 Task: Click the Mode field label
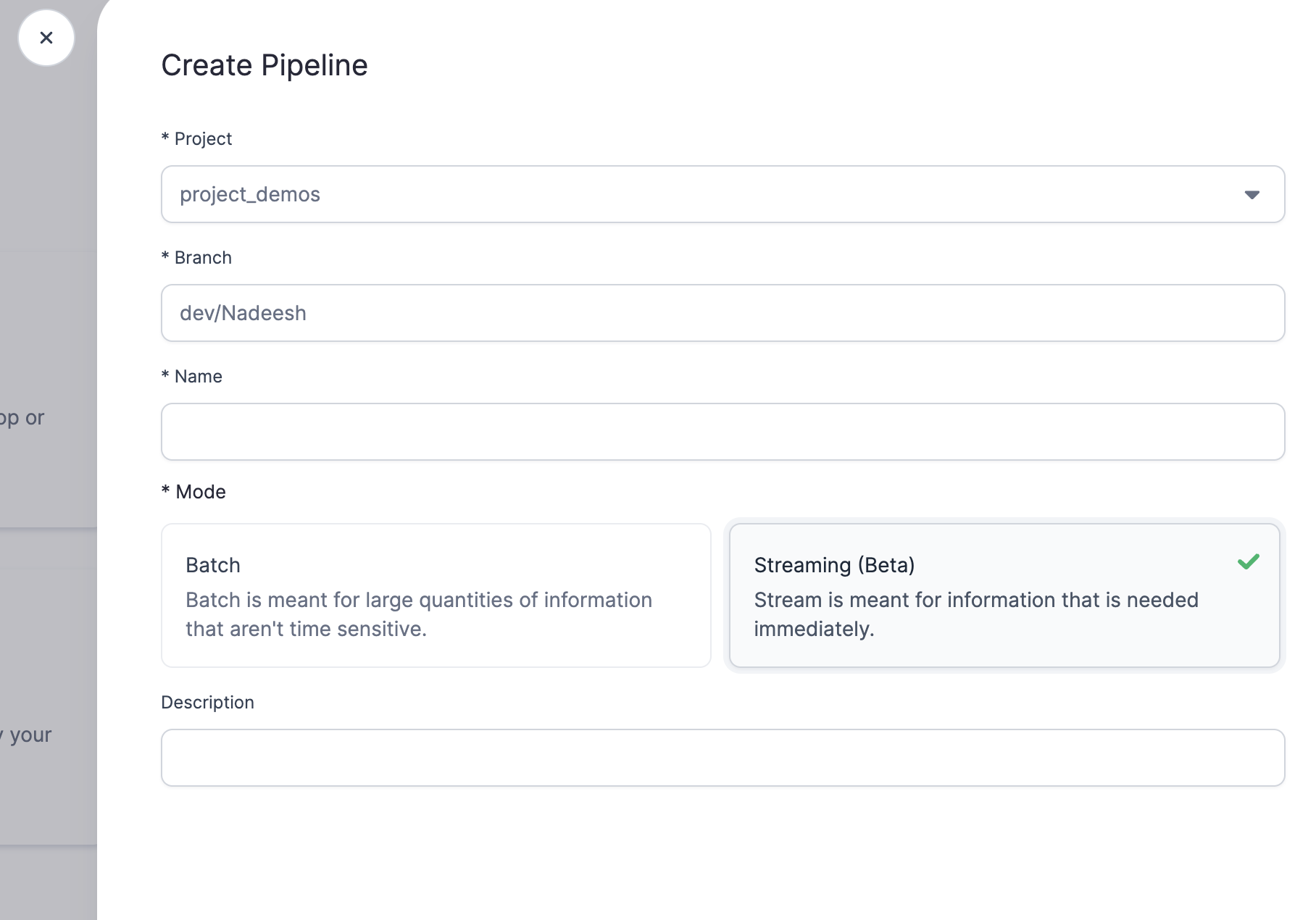click(193, 492)
